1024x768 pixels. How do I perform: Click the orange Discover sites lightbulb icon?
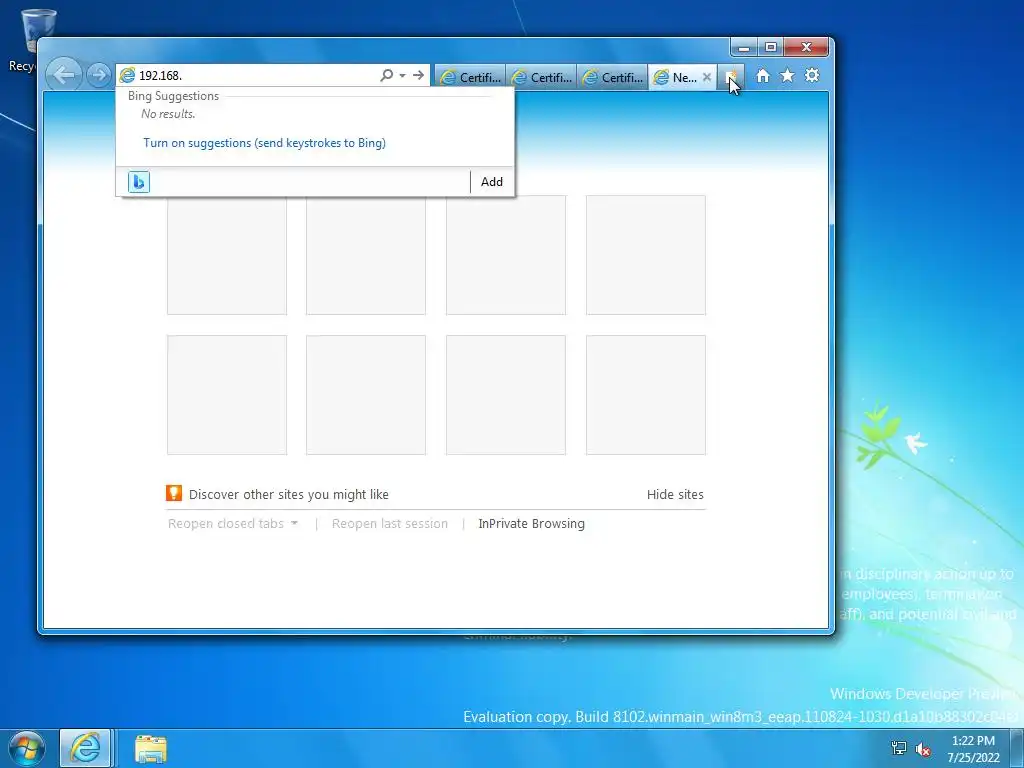(174, 493)
